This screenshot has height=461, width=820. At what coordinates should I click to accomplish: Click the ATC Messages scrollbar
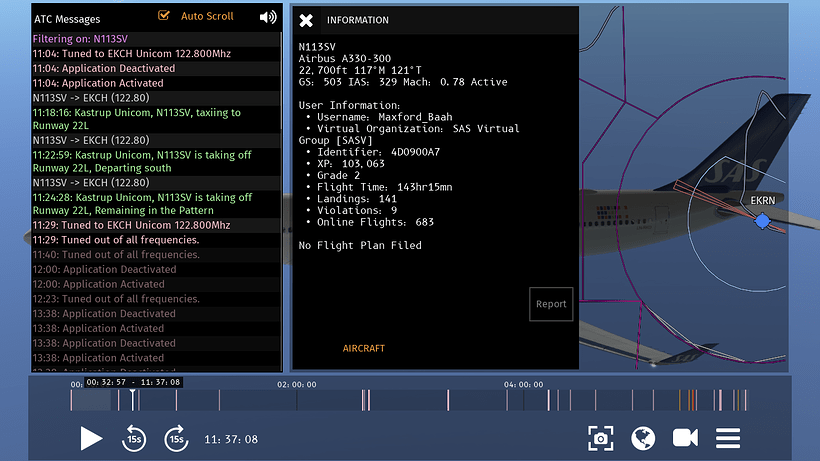pos(281,81)
